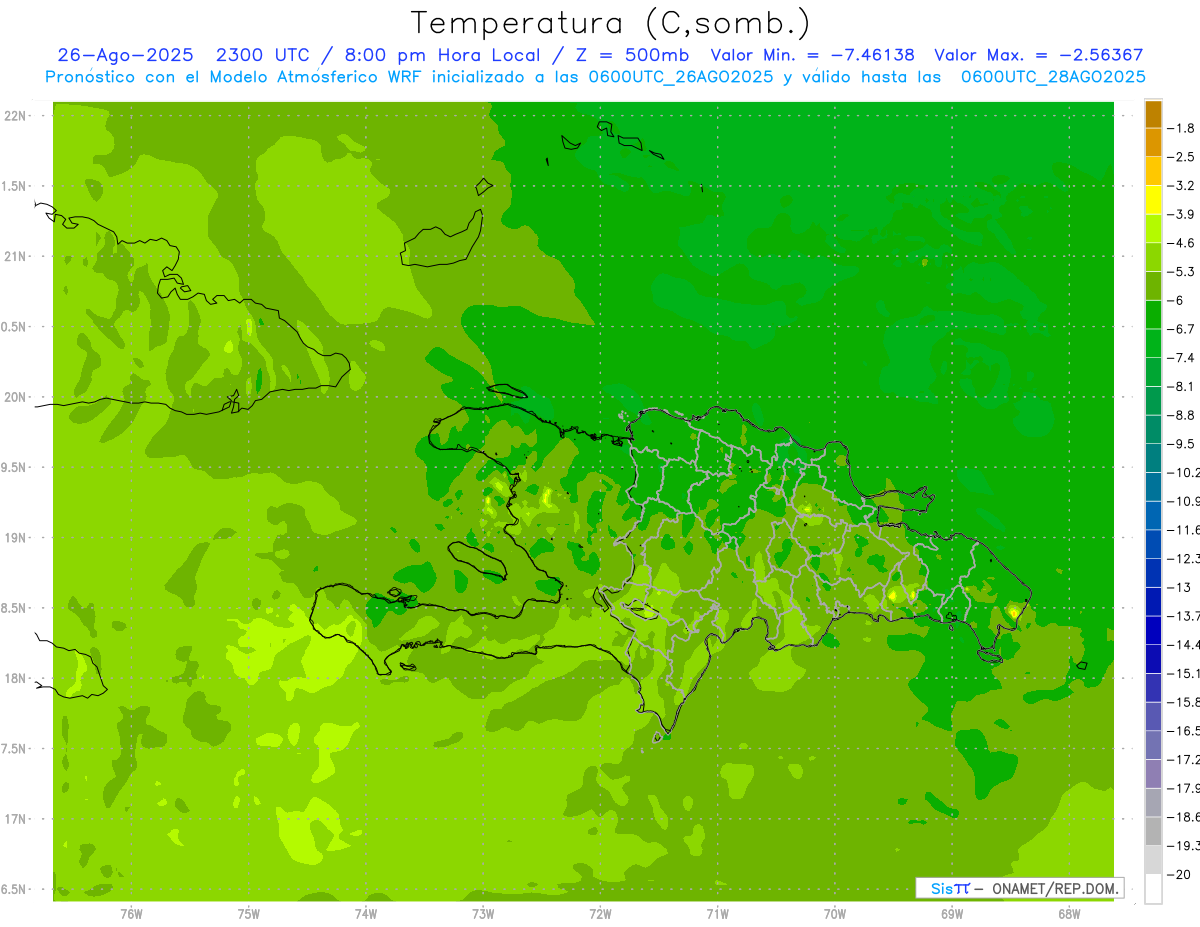
Task: Pick the gray swatch between -18.6 and -19.3
Action: (1153, 831)
